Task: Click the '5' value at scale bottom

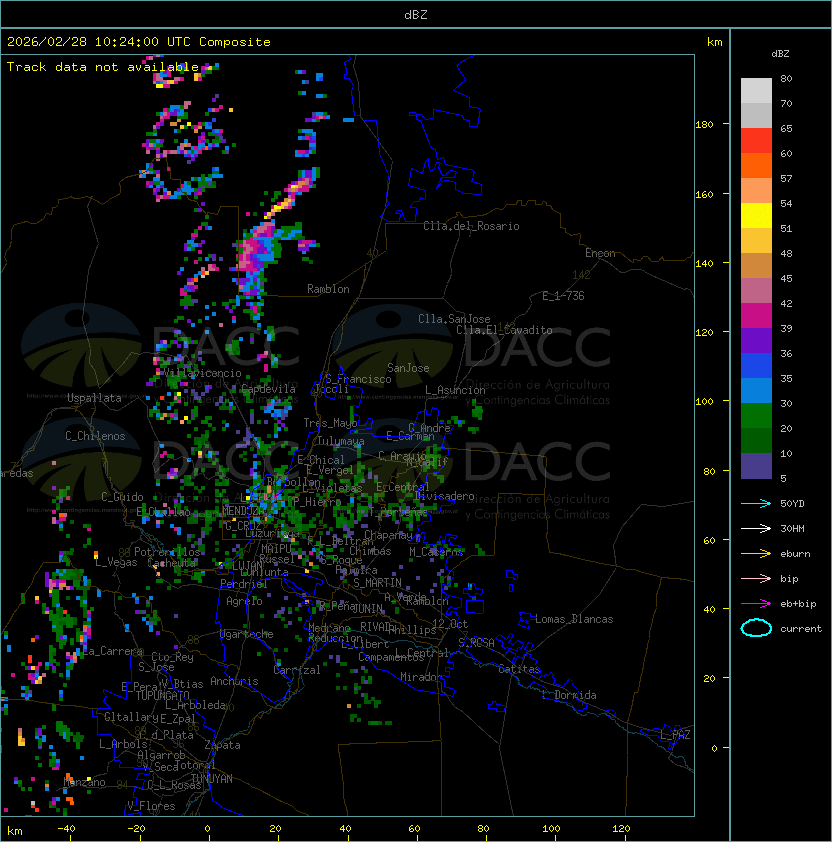Action: click(x=783, y=478)
